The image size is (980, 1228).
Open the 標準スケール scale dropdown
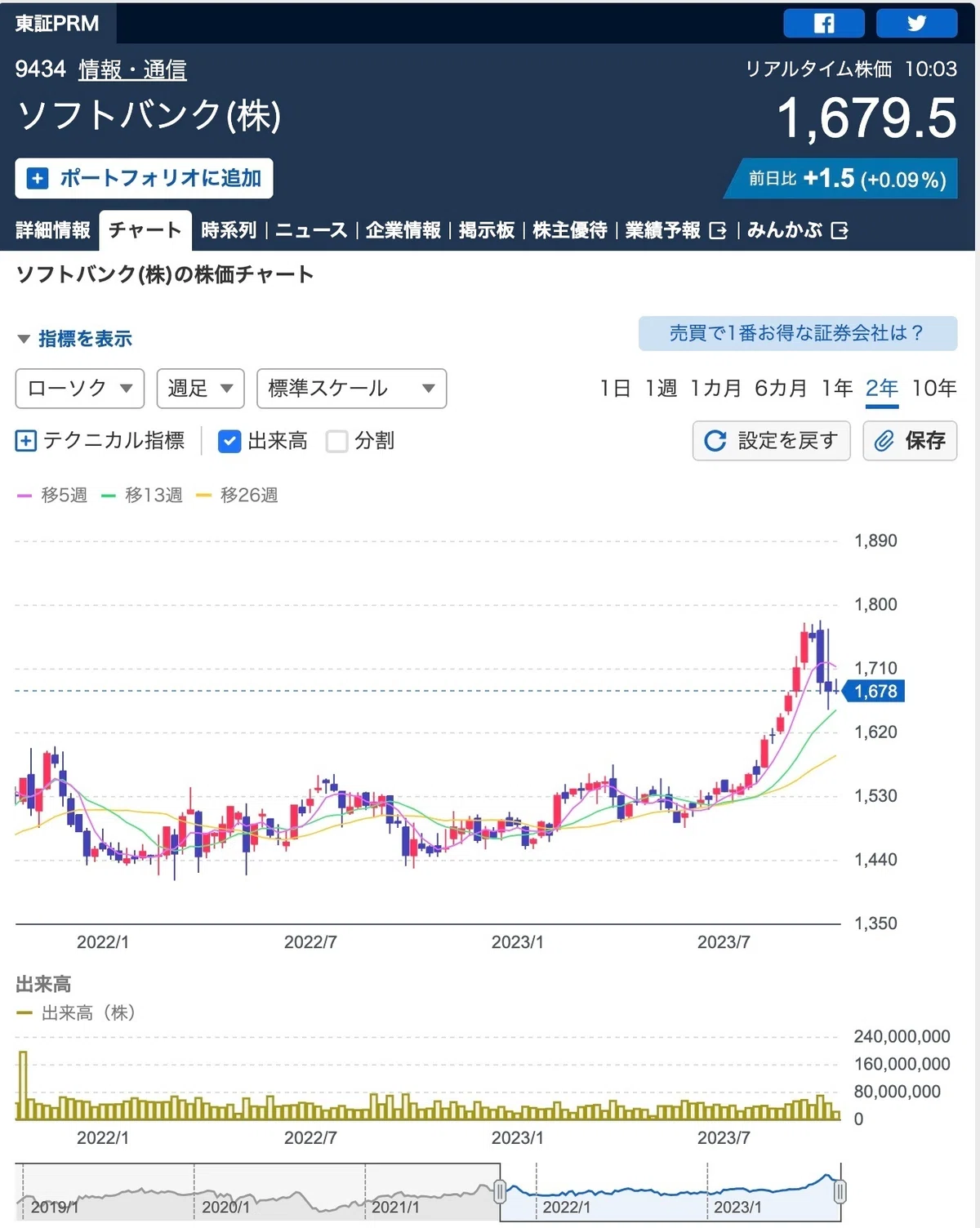(352, 389)
